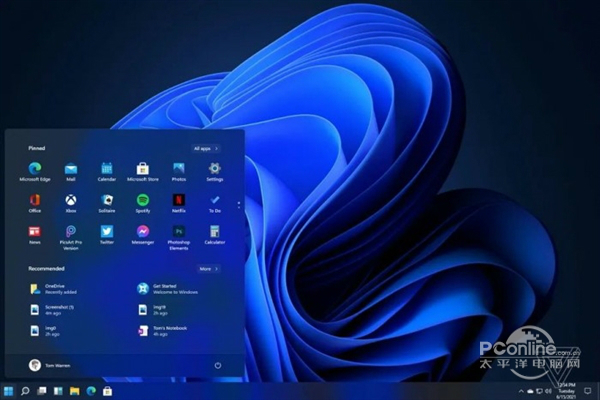The image size is (600, 400).
Task: Open the Xbox app
Action: coord(71,203)
